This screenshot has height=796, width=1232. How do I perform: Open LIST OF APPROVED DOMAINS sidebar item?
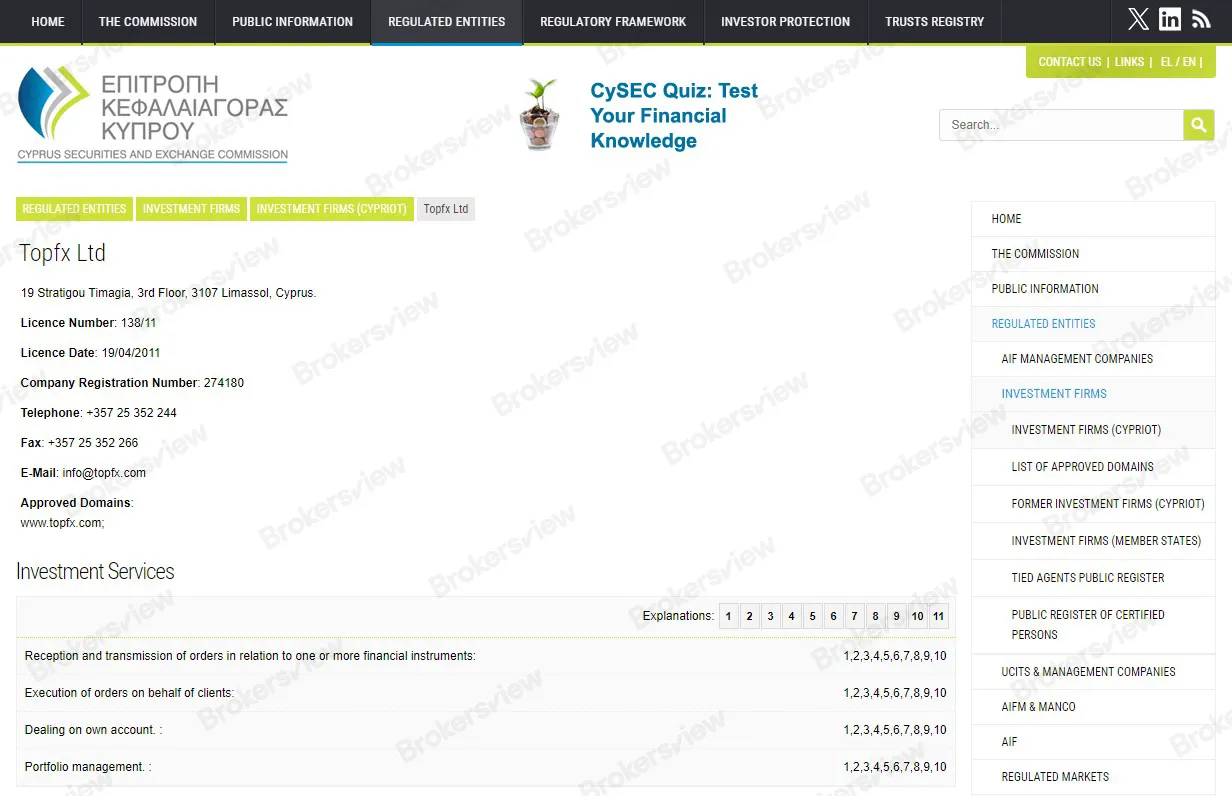[1093, 467]
